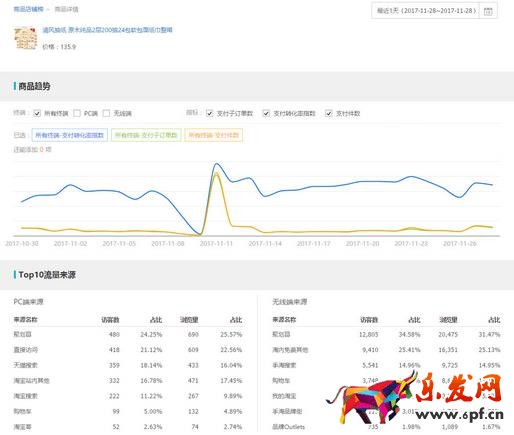This screenshot has height=435, width=514.
Task: Enable the PC端 terminal checkbox
Action: (x=77, y=113)
